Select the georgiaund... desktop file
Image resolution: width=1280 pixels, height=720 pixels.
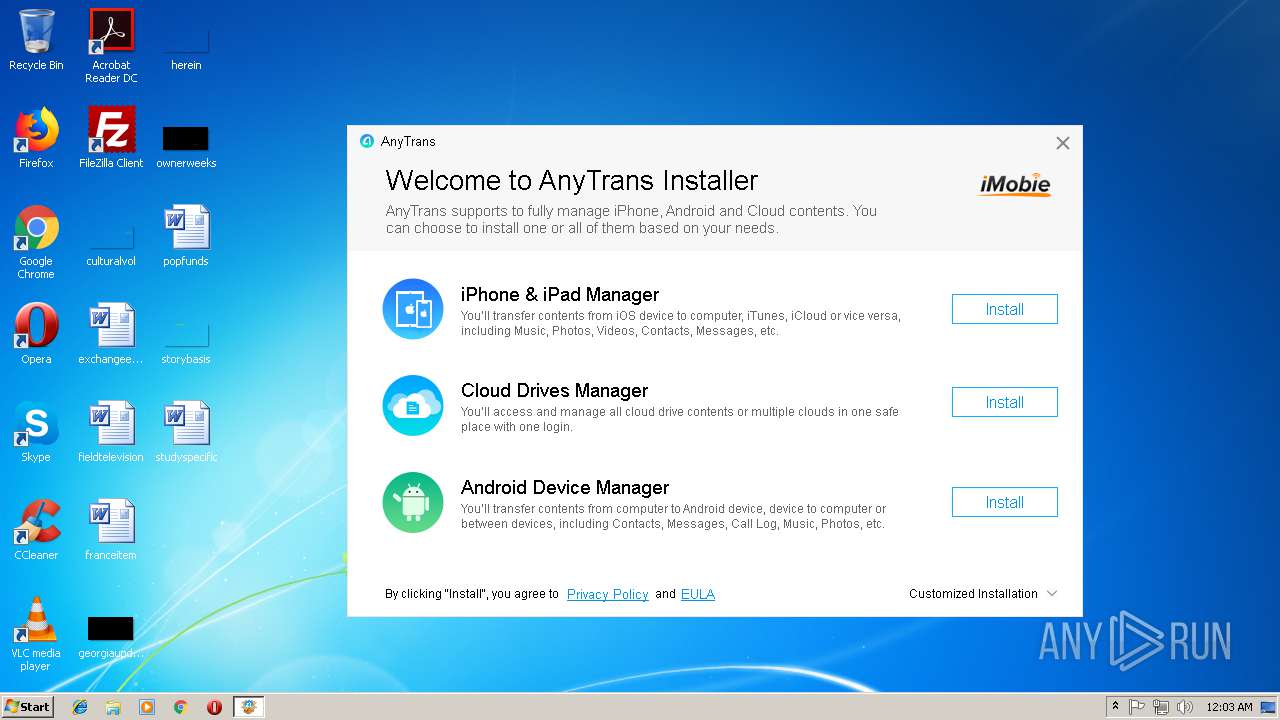coord(111,636)
